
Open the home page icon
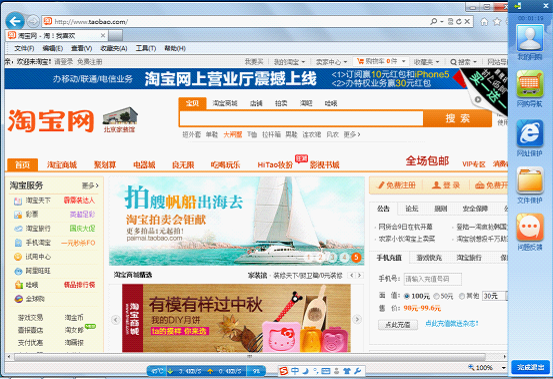(484, 22)
